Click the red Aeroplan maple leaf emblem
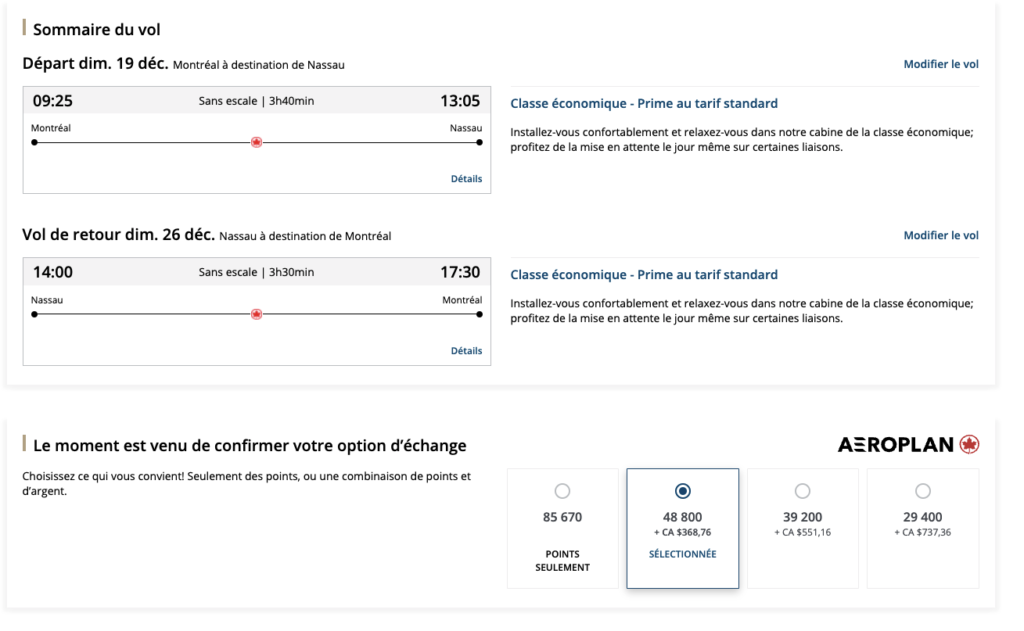 tap(968, 445)
